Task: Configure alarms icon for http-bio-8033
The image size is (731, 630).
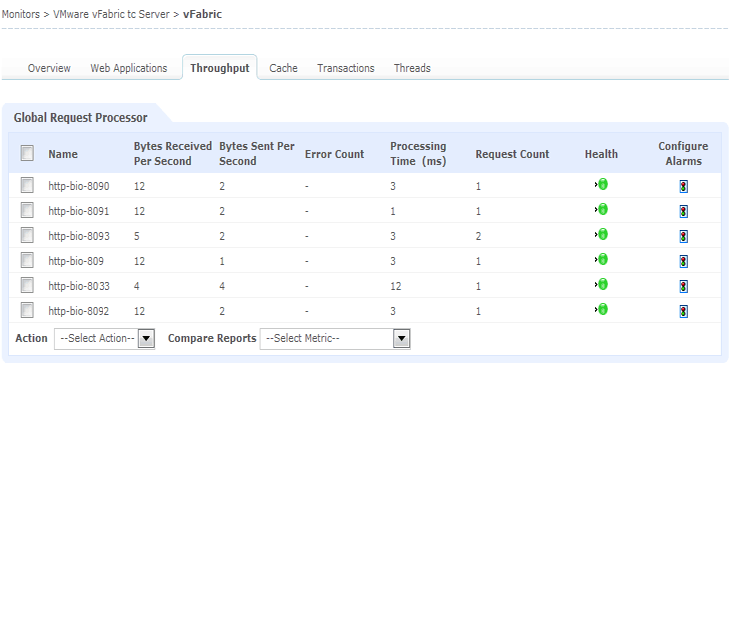Action: (x=683, y=286)
